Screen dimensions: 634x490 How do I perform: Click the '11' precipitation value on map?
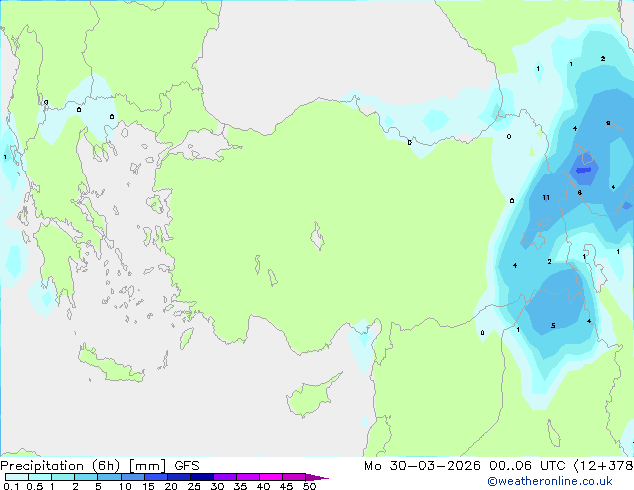click(546, 198)
